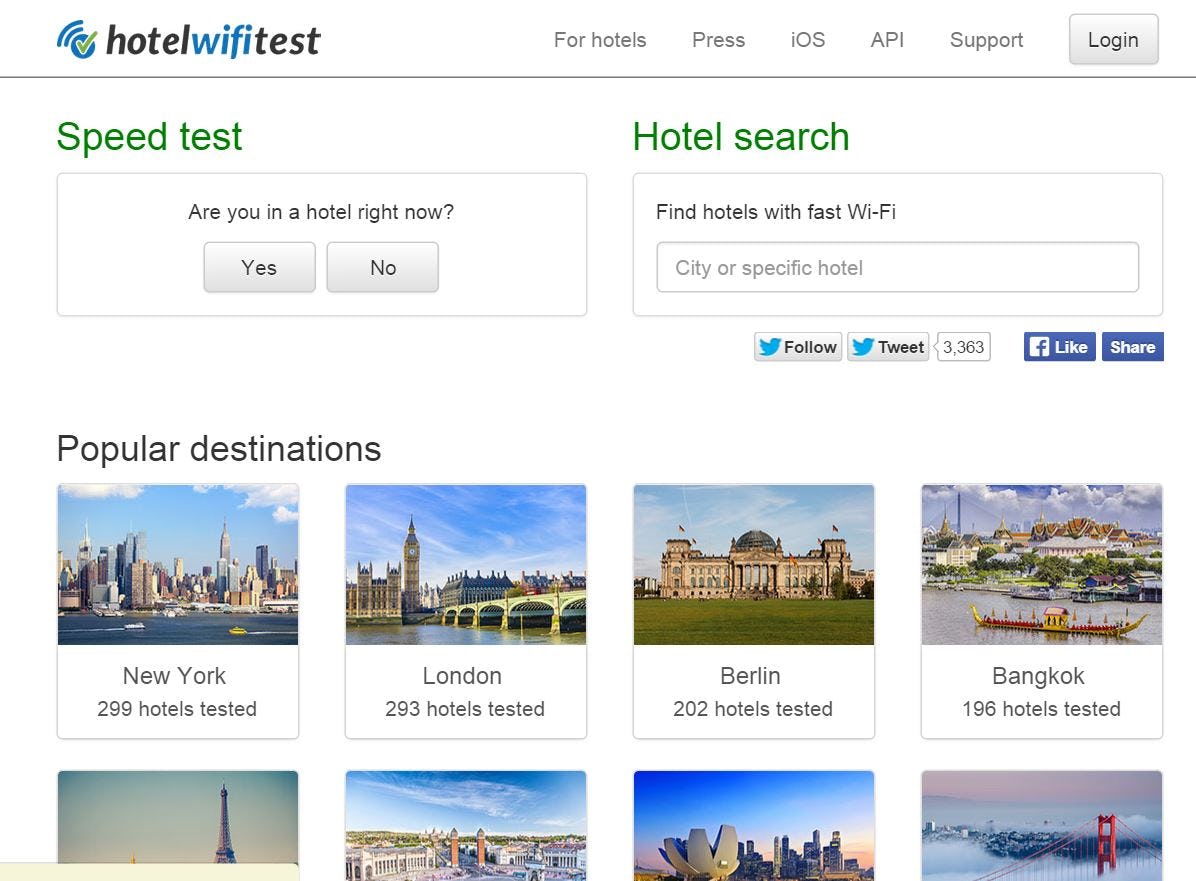Screen dimensions: 1196x881
Task: Open the API documentation link
Action: pos(886,40)
